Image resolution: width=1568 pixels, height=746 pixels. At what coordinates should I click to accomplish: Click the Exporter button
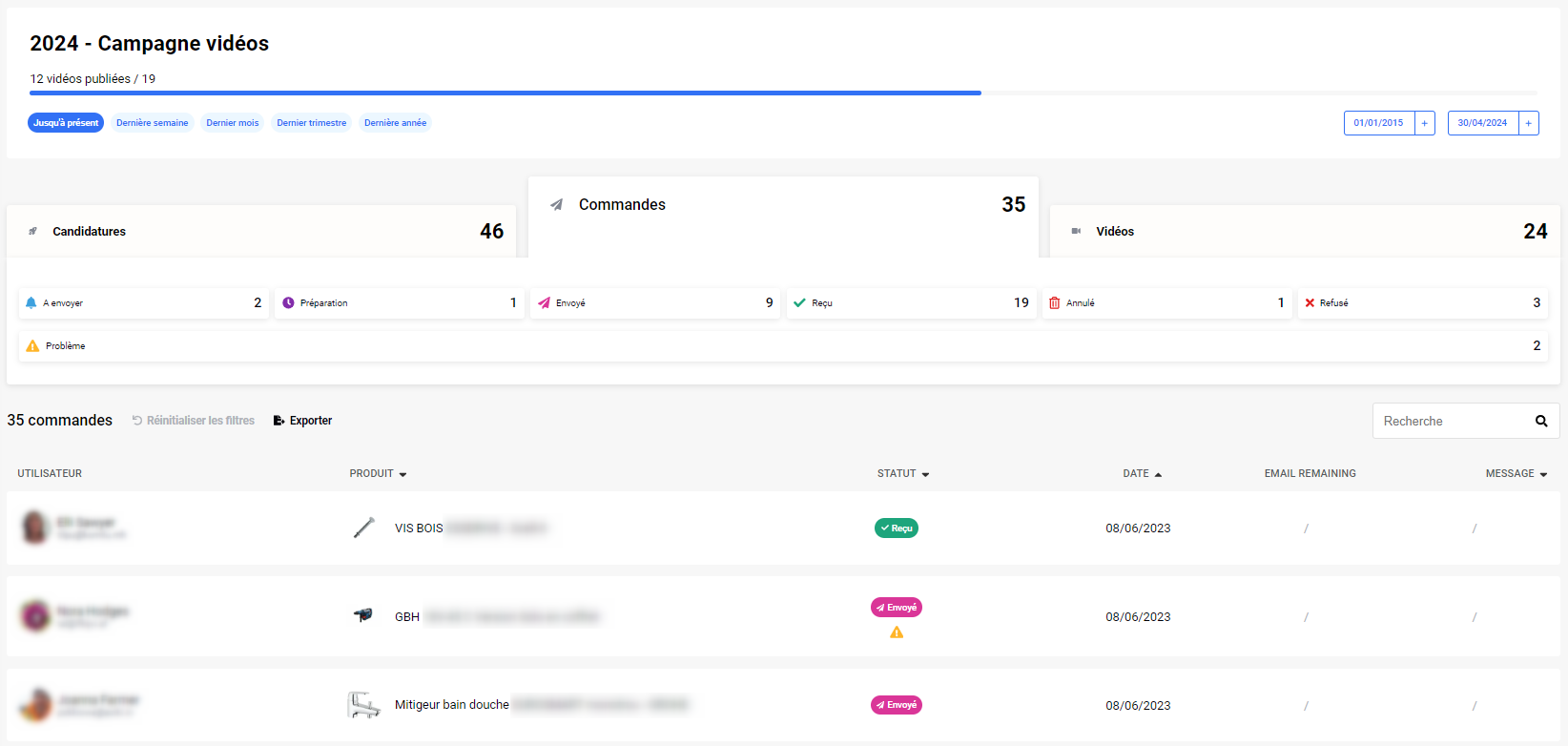302,421
